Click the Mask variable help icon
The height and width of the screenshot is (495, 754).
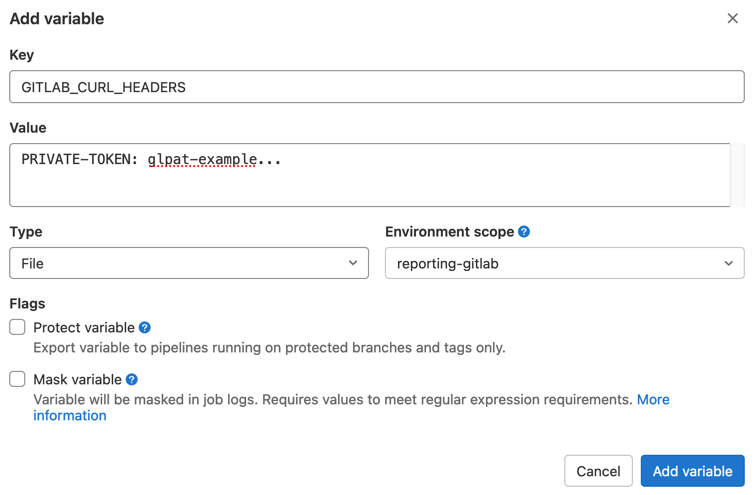(x=132, y=380)
